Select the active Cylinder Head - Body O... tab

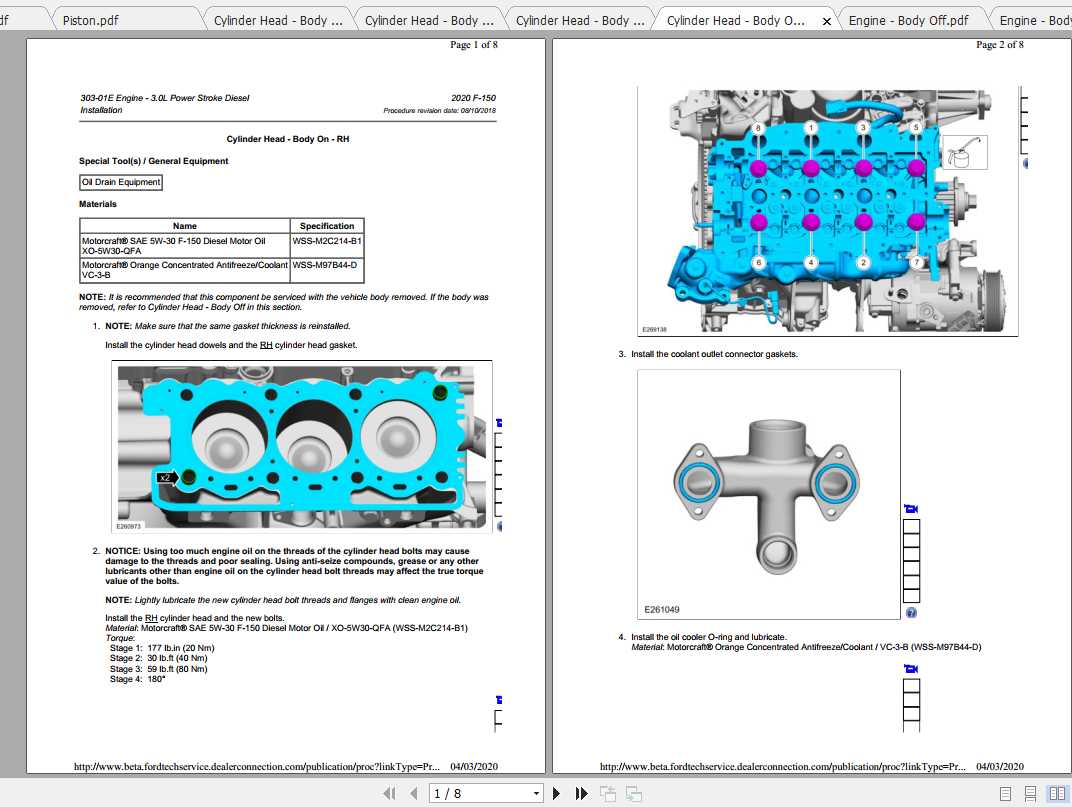coord(736,21)
